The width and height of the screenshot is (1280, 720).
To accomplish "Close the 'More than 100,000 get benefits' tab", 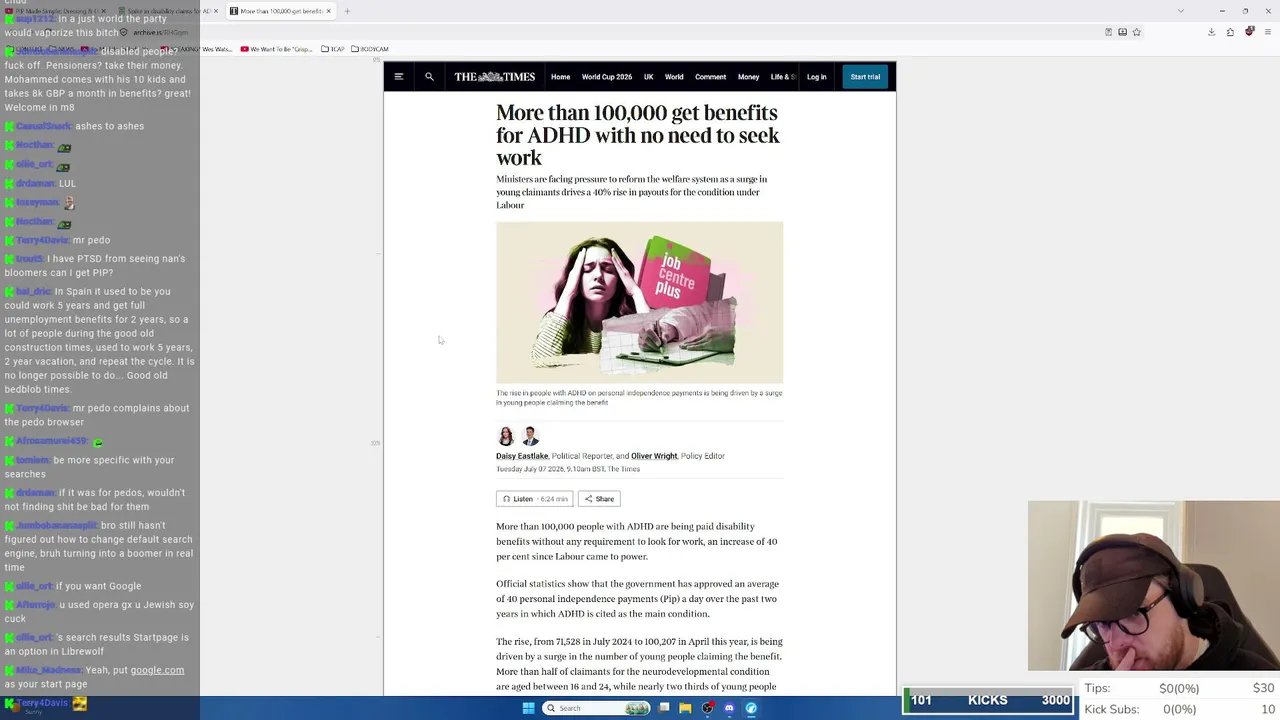I will 328,11.
